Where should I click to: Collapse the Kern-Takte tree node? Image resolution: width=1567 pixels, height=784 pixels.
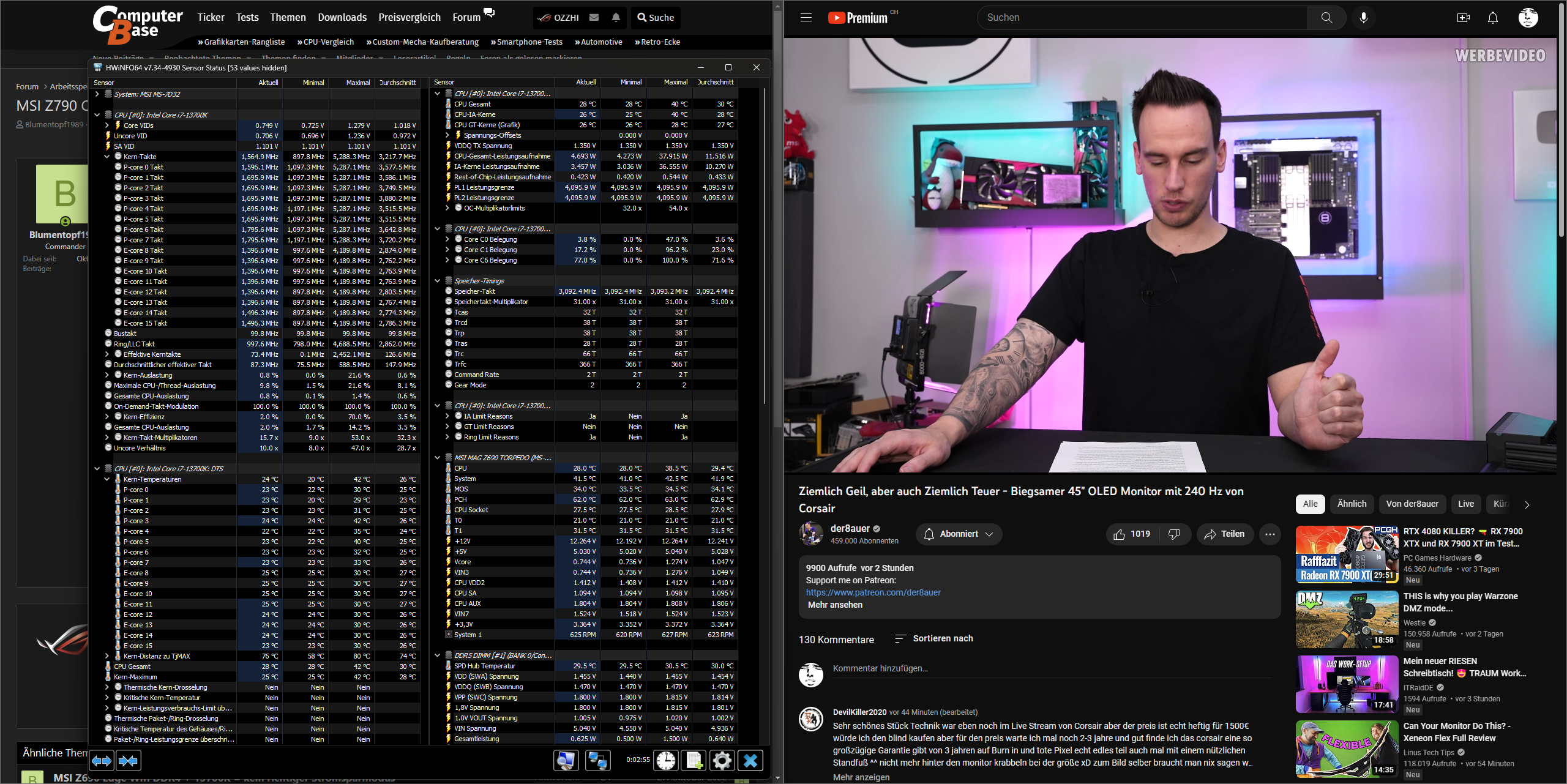click(107, 157)
